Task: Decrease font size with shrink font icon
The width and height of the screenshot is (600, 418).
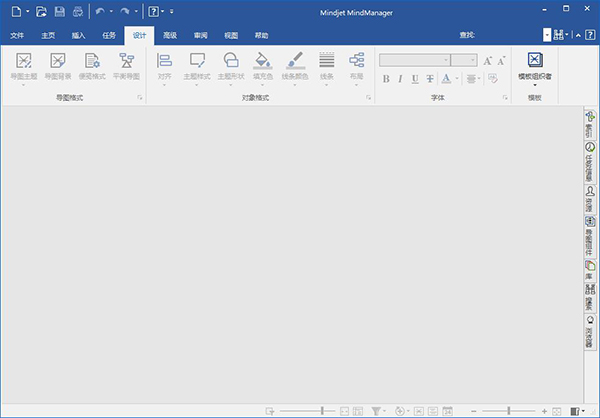Action: click(502, 60)
